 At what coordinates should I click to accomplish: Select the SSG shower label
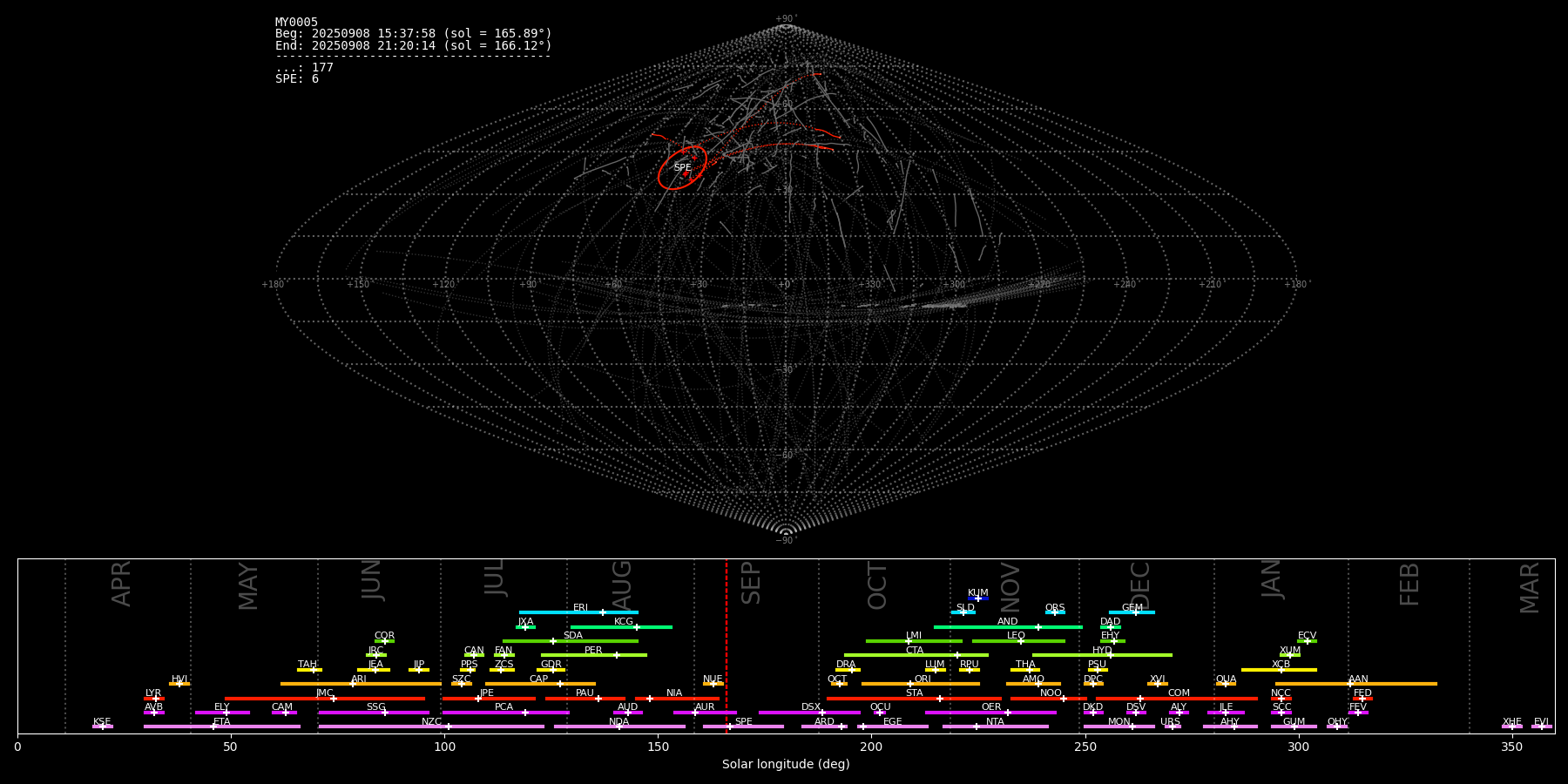(375, 707)
